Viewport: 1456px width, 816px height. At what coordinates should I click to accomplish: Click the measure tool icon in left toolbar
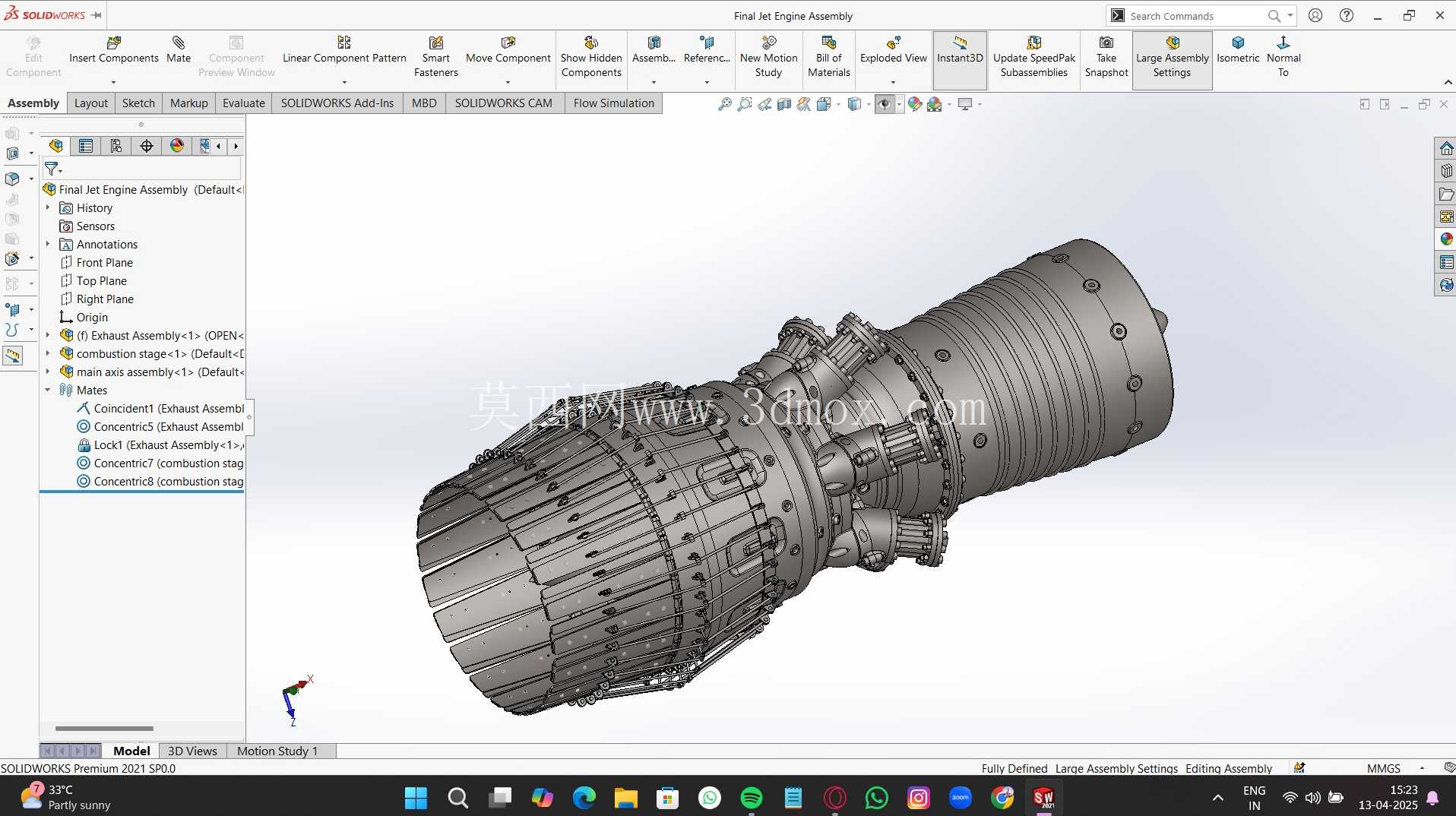point(13,356)
